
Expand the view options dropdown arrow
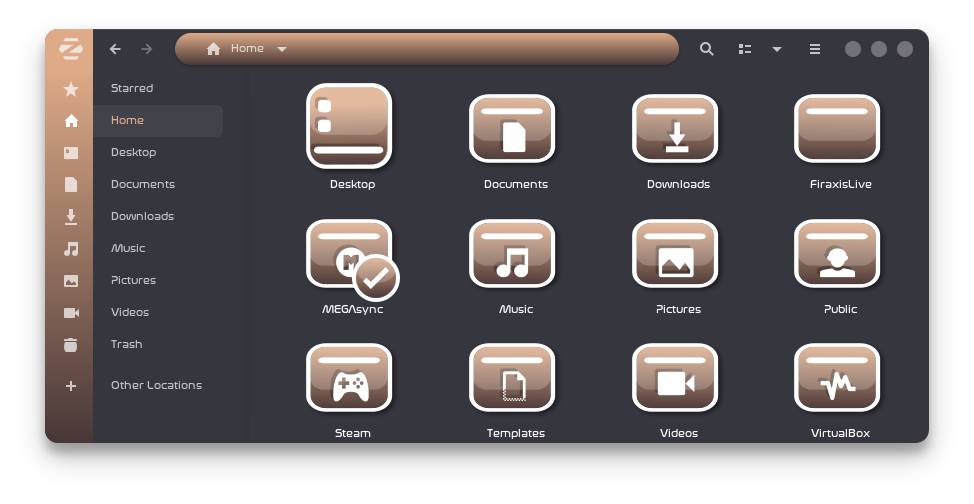776,49
